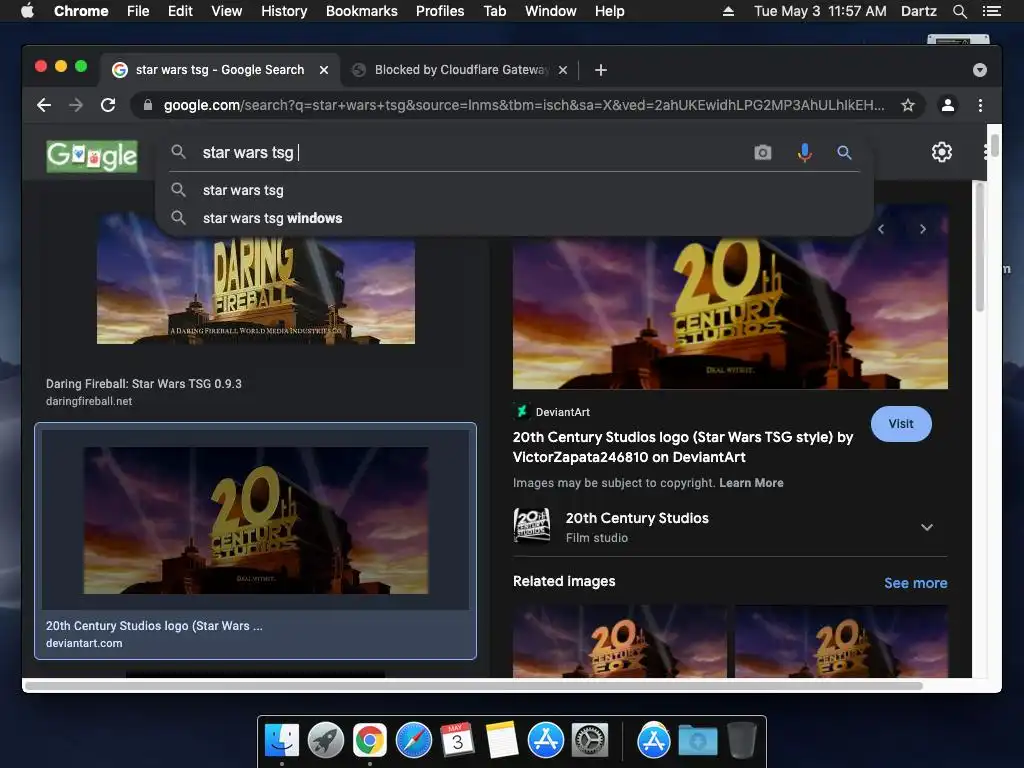Click See more related images
Image resolution: width=1024 pixels, height=768 pixels.
pos(916,583)
